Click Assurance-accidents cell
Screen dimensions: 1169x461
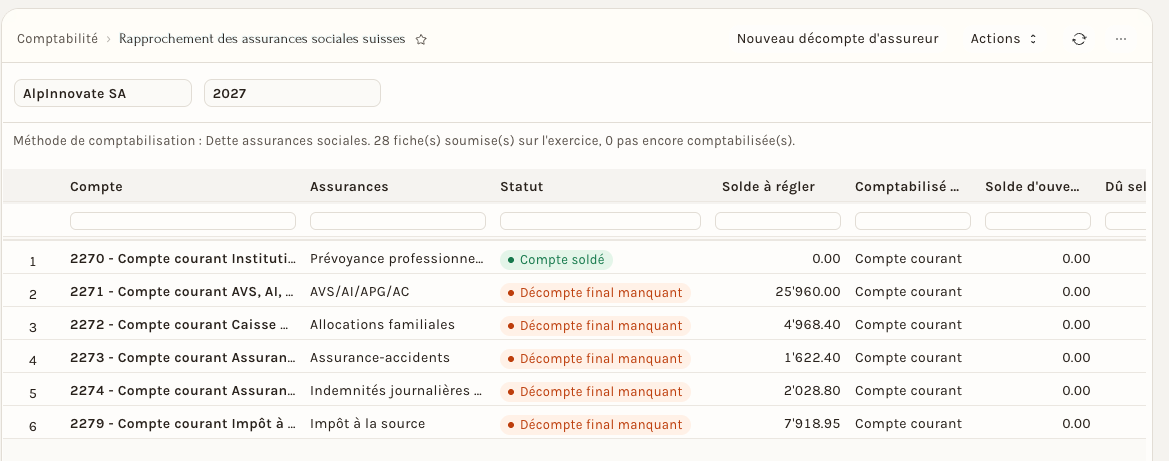[379, 358]
